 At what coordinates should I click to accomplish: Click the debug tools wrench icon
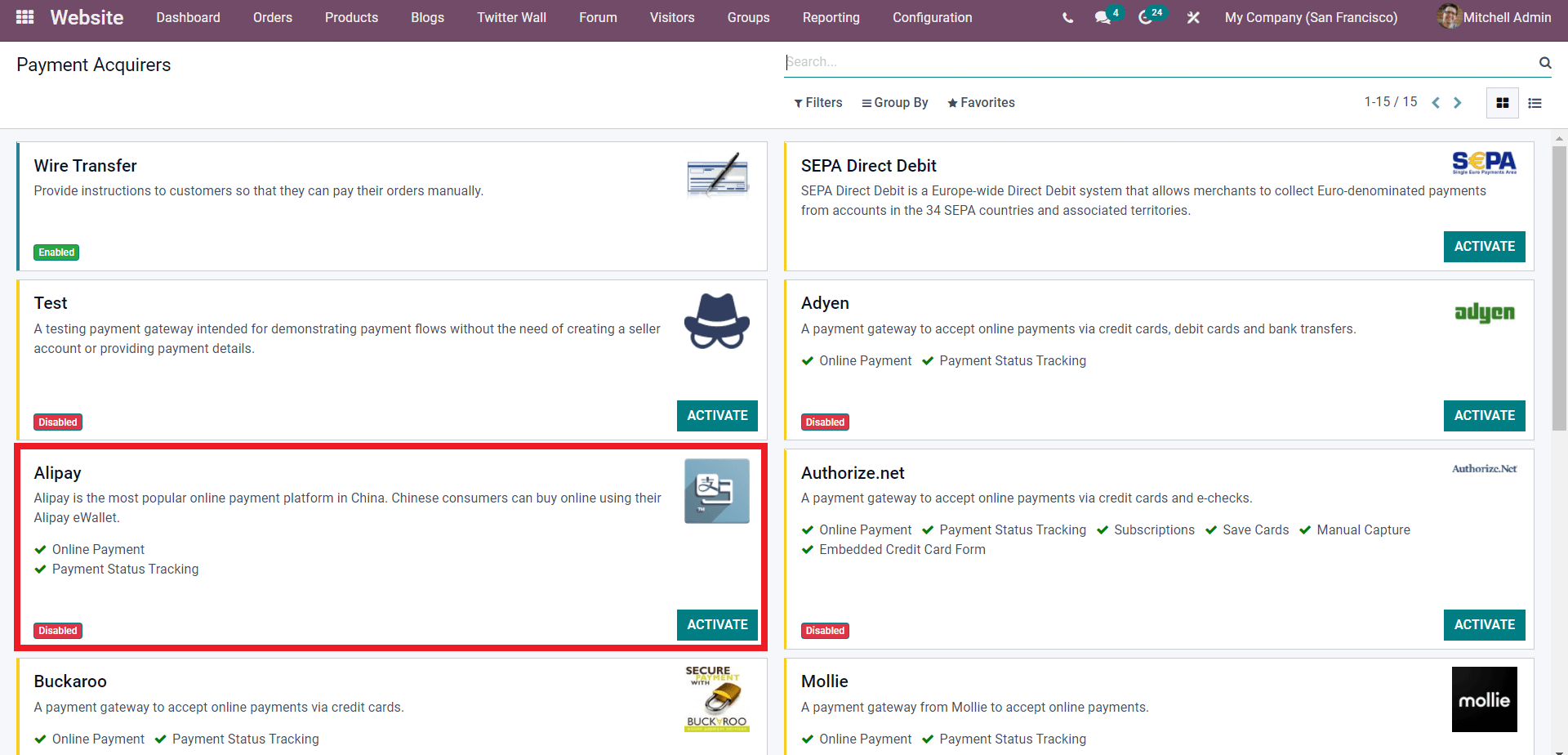pyautogui.click(x=1193, y=17)
